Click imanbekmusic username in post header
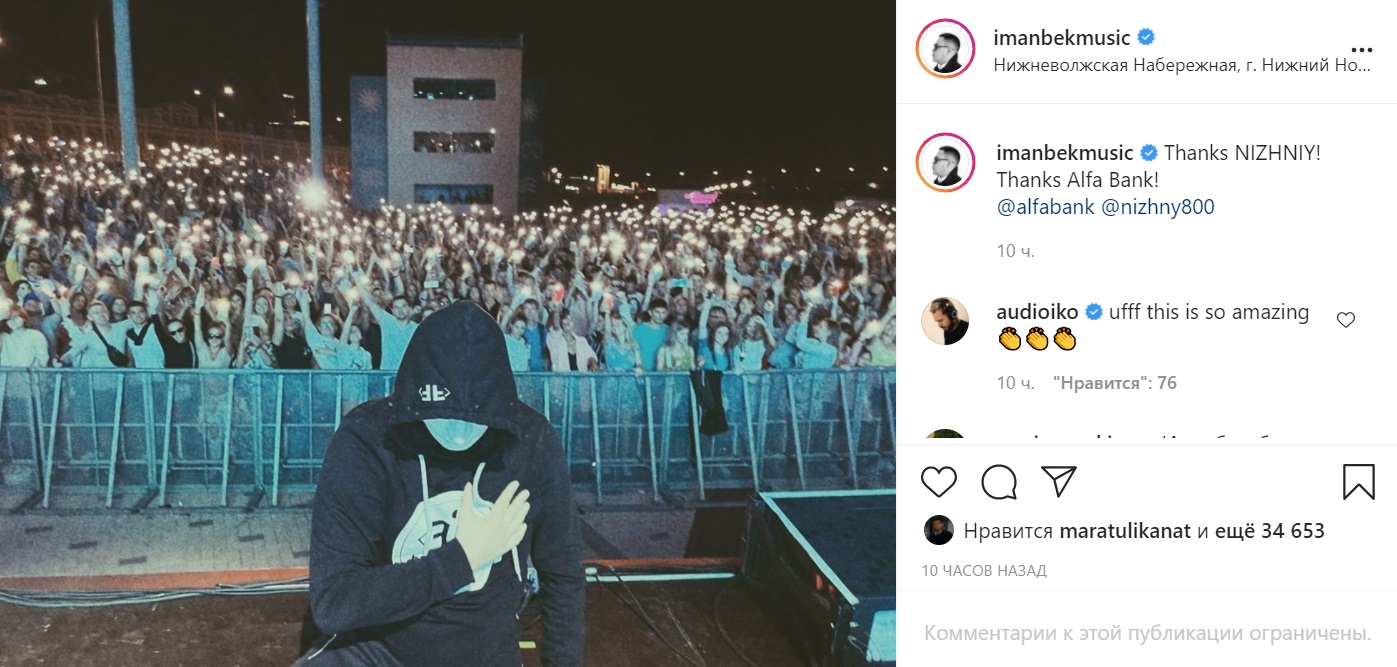The width and height of the screenshot is (1397, 667). coord(1061,38)
